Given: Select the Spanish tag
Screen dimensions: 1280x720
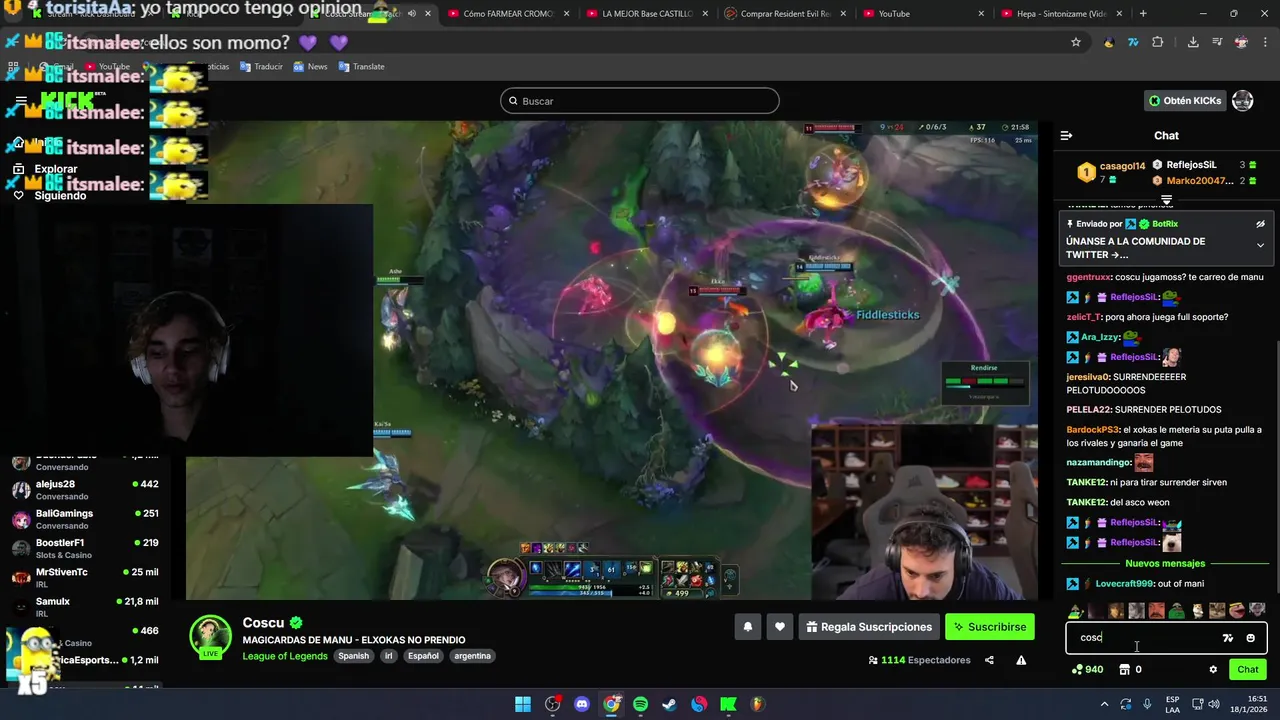Looking at the screenshot, I should coord(353,656).
